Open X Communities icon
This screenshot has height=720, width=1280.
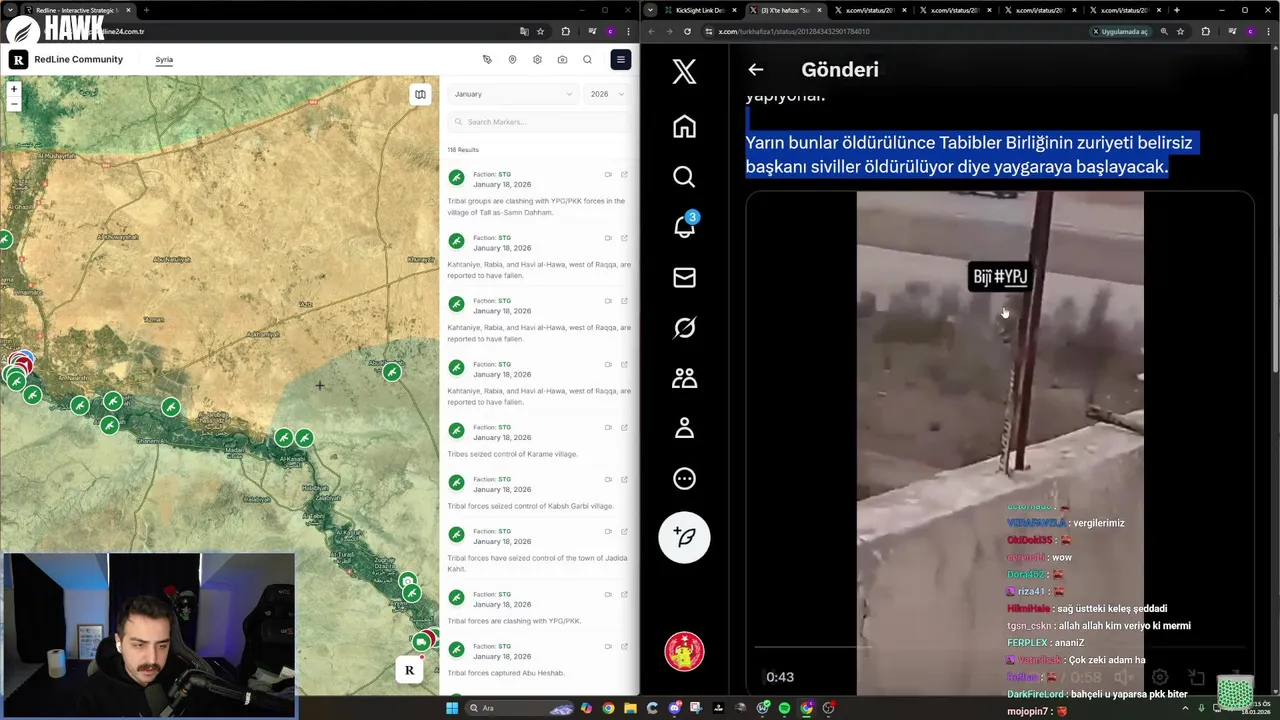pyautogui.click(x=684, y=378)
